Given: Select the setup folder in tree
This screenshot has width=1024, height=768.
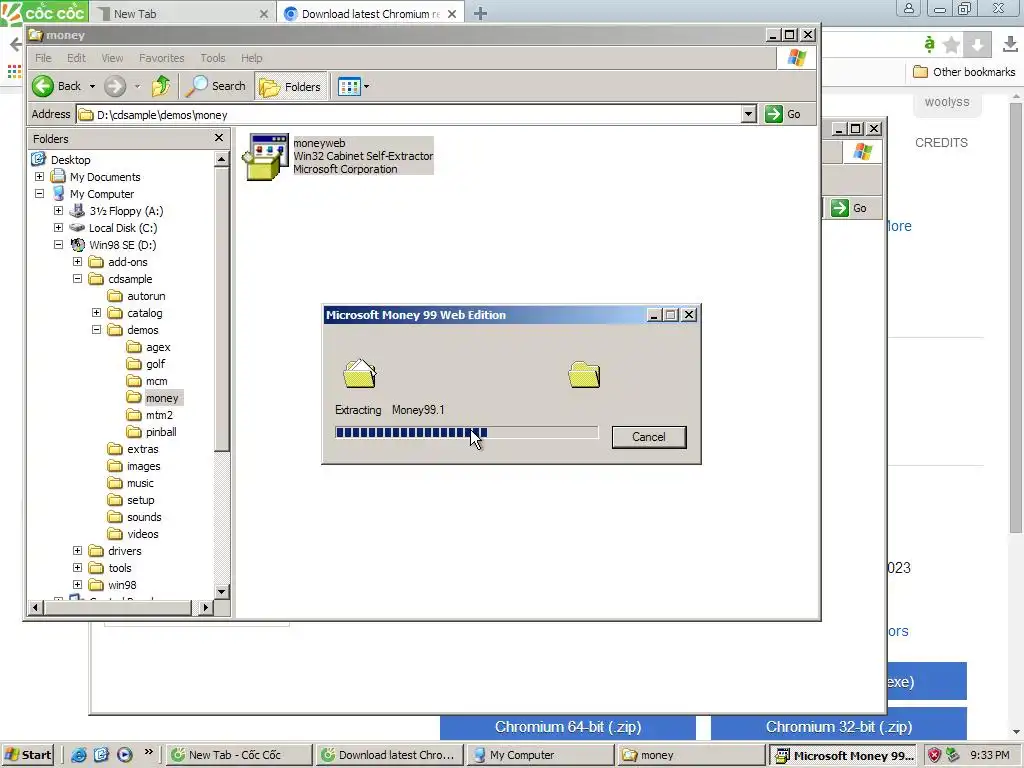Looking at the screenshot, I should (x=141, y=500).
